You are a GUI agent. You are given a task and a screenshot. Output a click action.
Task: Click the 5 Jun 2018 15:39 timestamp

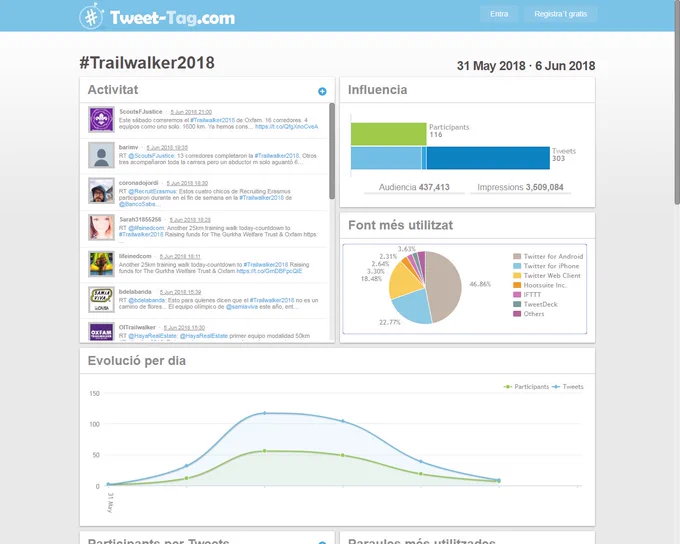coord(180,292)
